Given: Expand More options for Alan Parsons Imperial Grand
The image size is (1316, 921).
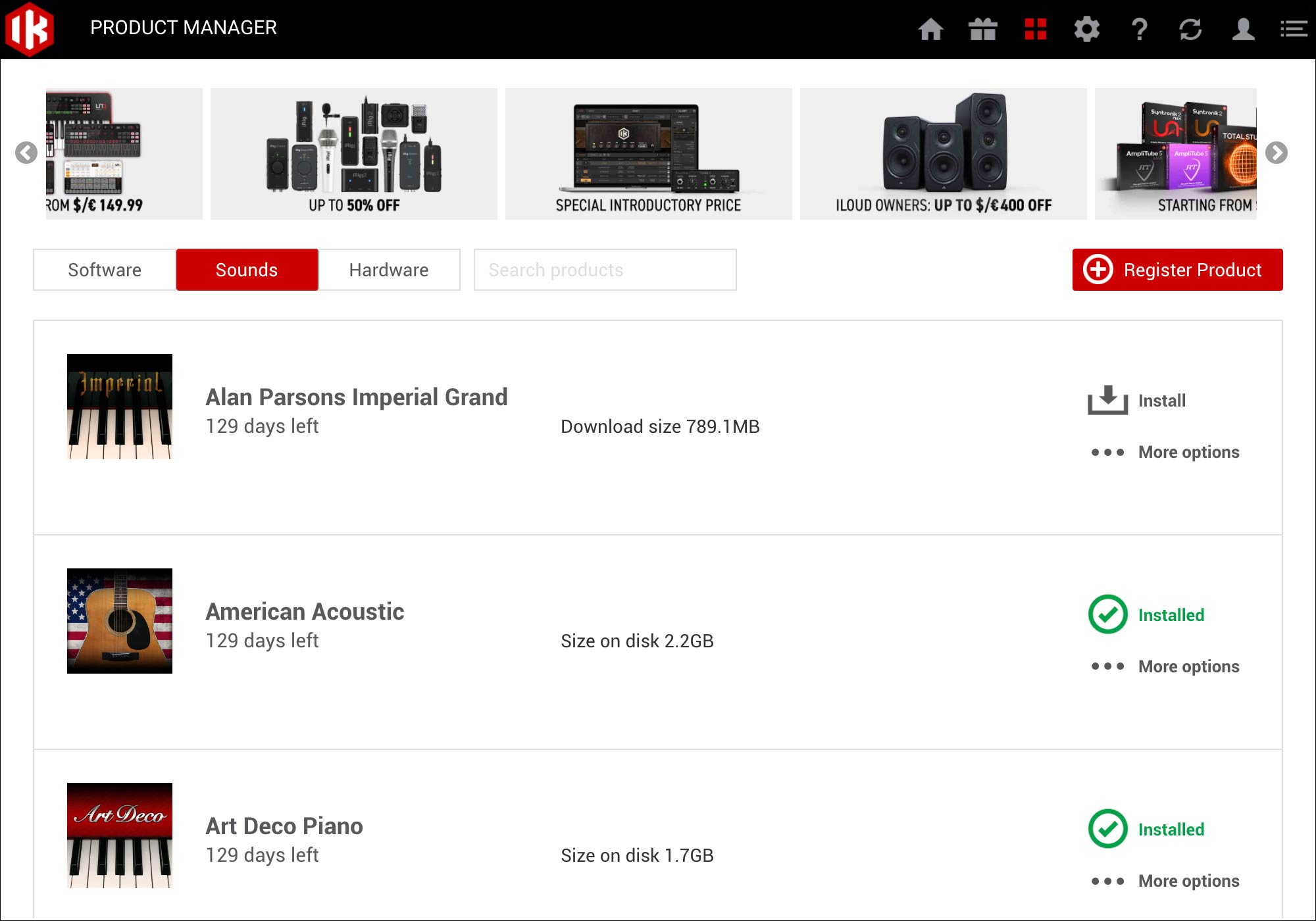Looking at the screenshot, I should [1165, 452].
